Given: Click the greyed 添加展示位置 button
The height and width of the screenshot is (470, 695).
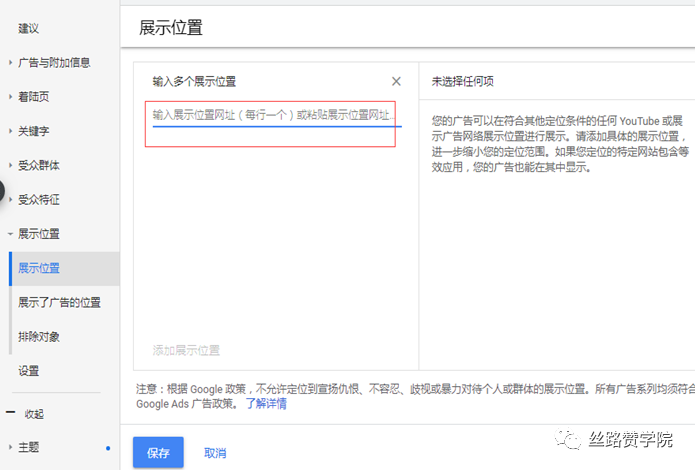Looking at the screenshot, I should pyautogui.click(x=186, y=350).
